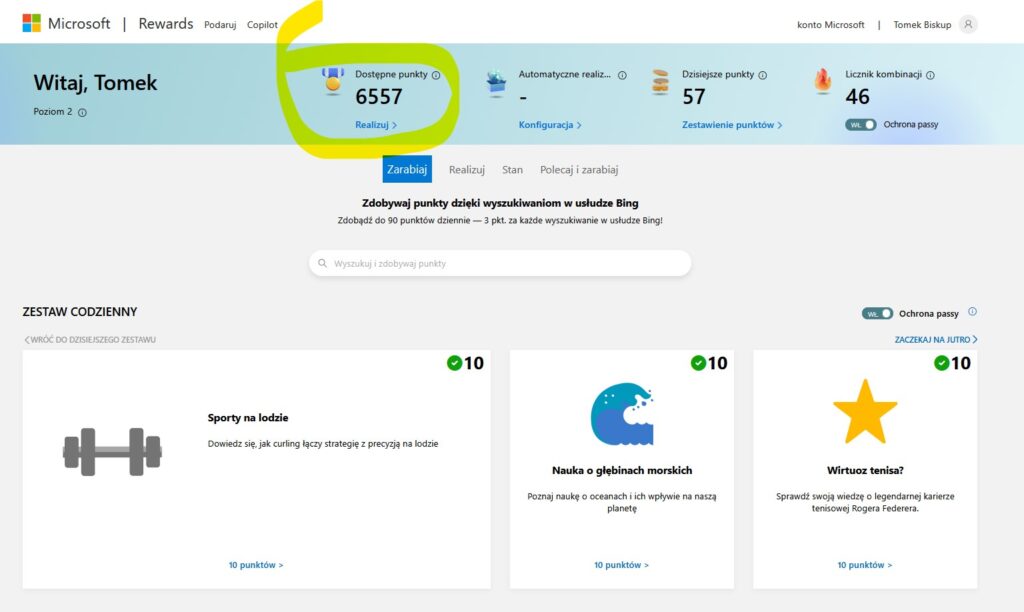Viewport: 1024px width, 612px height.
Task: Open the Polecaj i zarabiaj tab
Action: [x=579, y=170]
